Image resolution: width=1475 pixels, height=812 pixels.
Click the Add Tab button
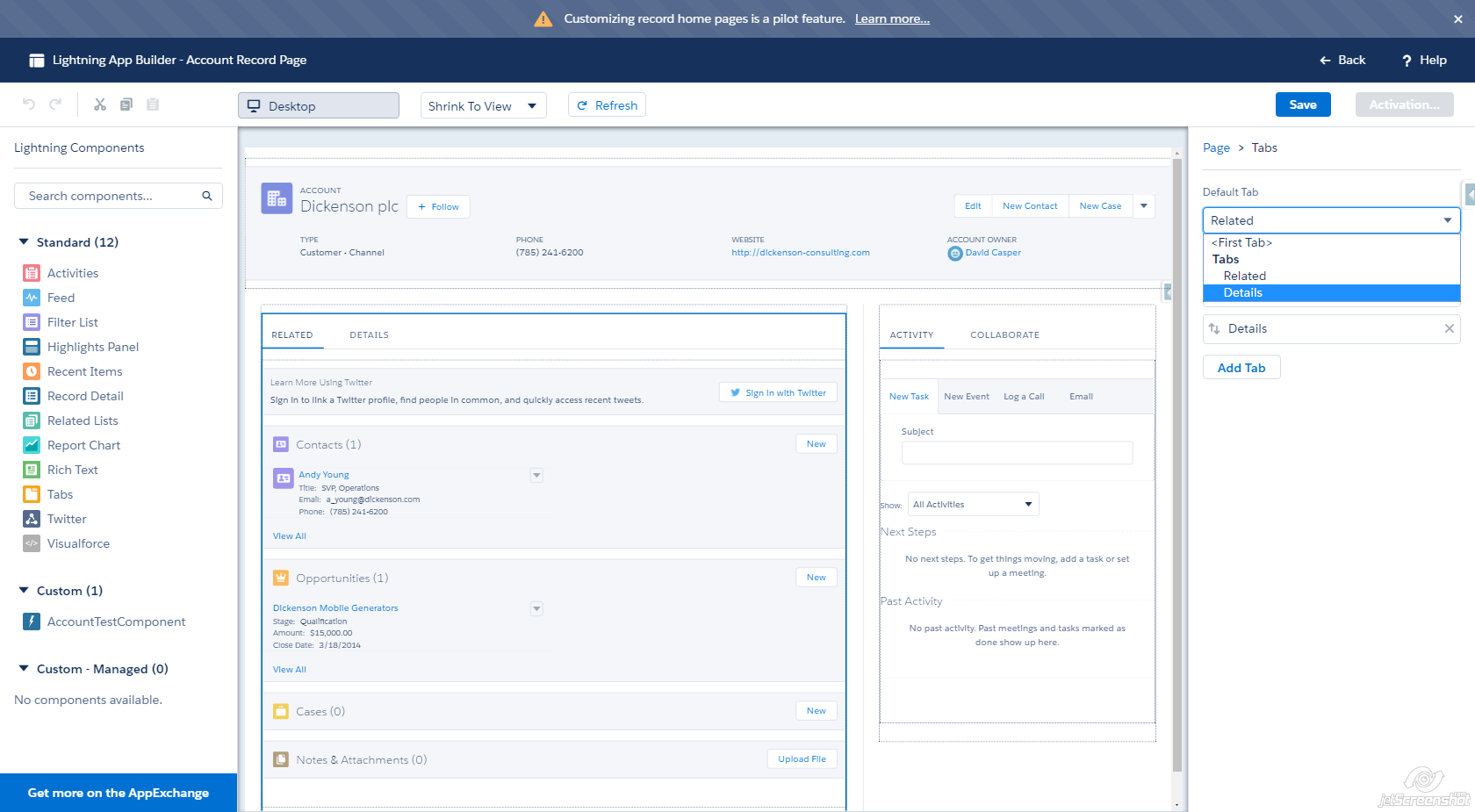(1241, 368)
